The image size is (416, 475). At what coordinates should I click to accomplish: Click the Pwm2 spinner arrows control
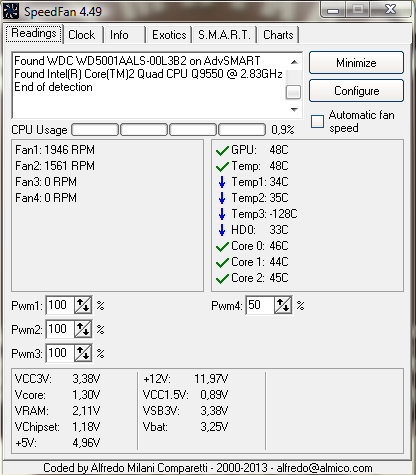click(x=83, y=329)
